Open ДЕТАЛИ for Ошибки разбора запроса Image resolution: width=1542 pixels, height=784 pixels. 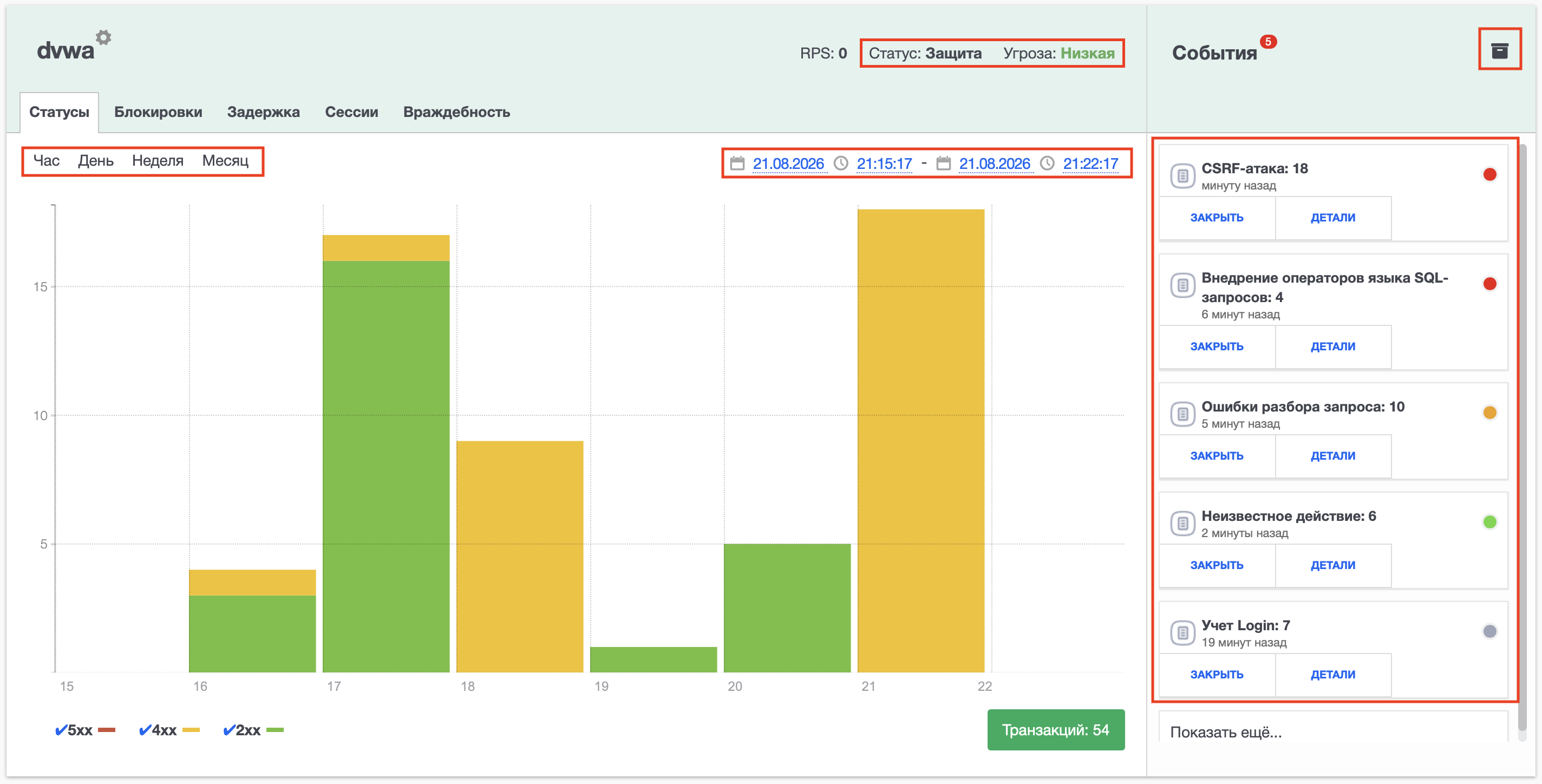pos(1333,456)
